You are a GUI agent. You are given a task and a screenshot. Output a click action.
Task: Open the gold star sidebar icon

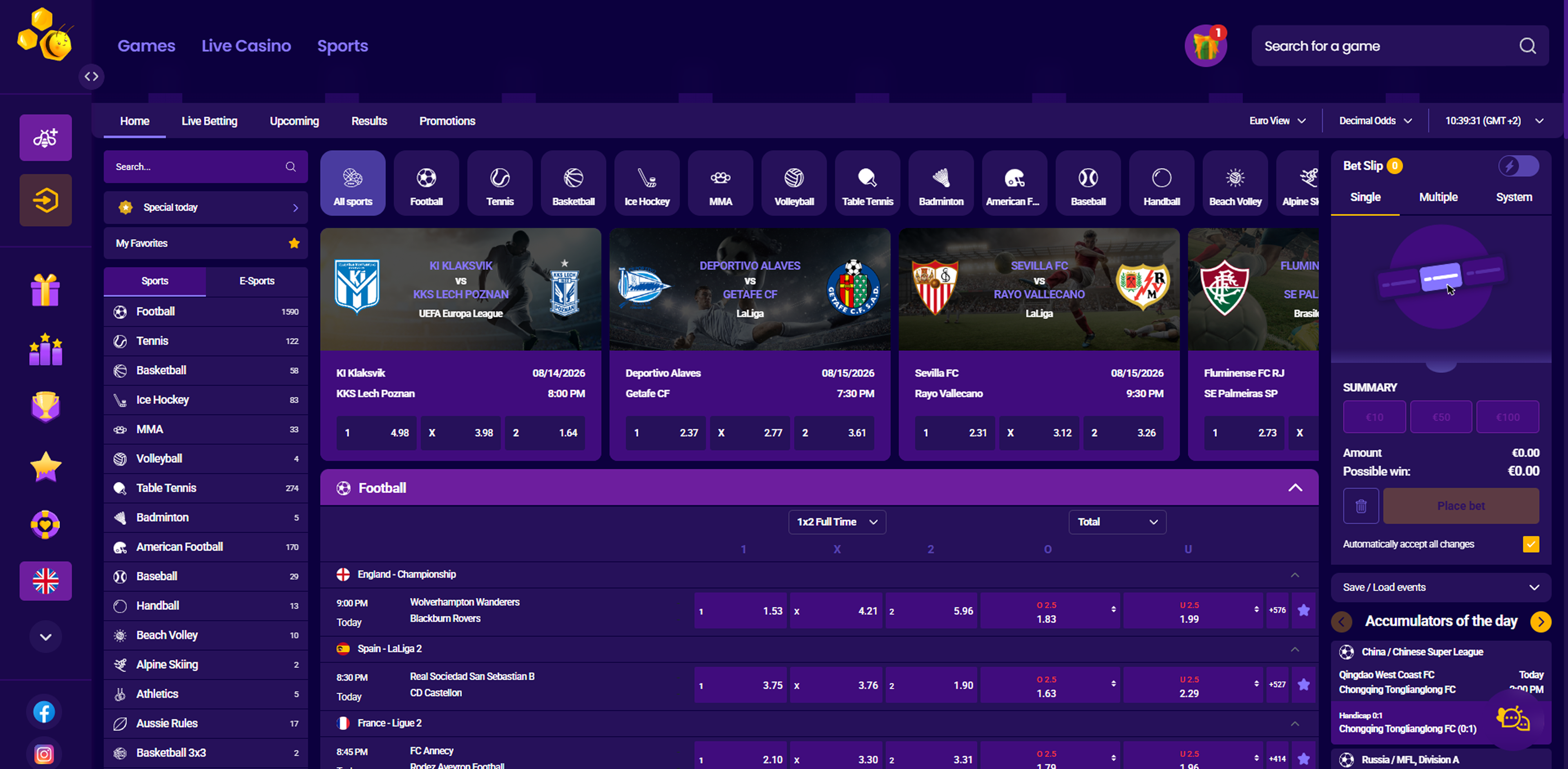[46, 466]
